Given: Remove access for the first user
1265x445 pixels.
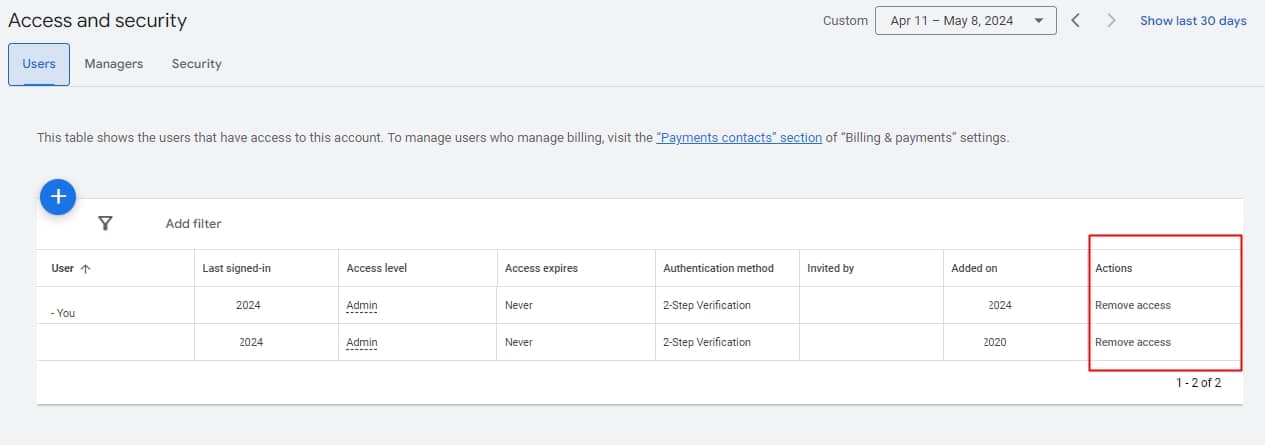Looking at the screenshot, I should click(1132, 305).
